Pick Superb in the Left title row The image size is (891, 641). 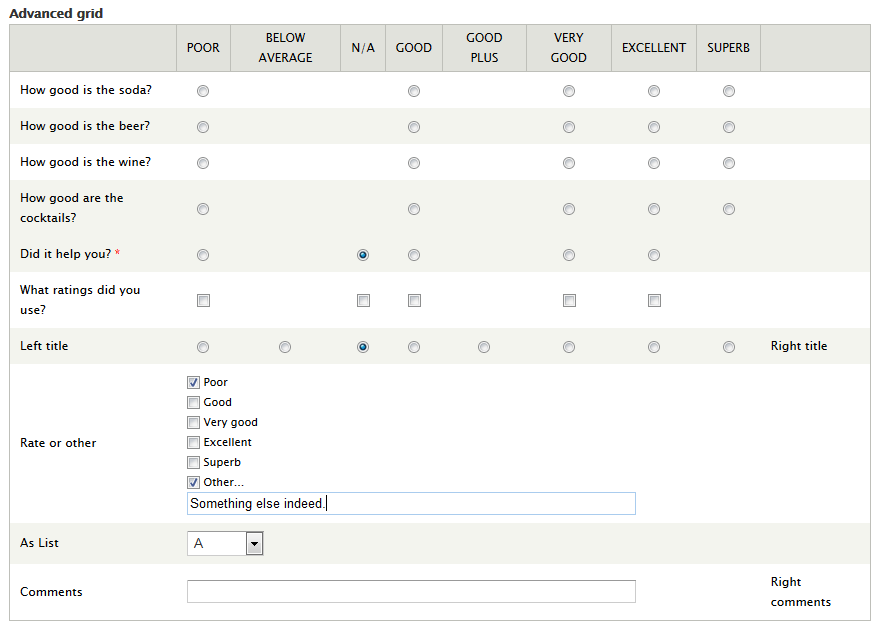[x=729, y=347]
